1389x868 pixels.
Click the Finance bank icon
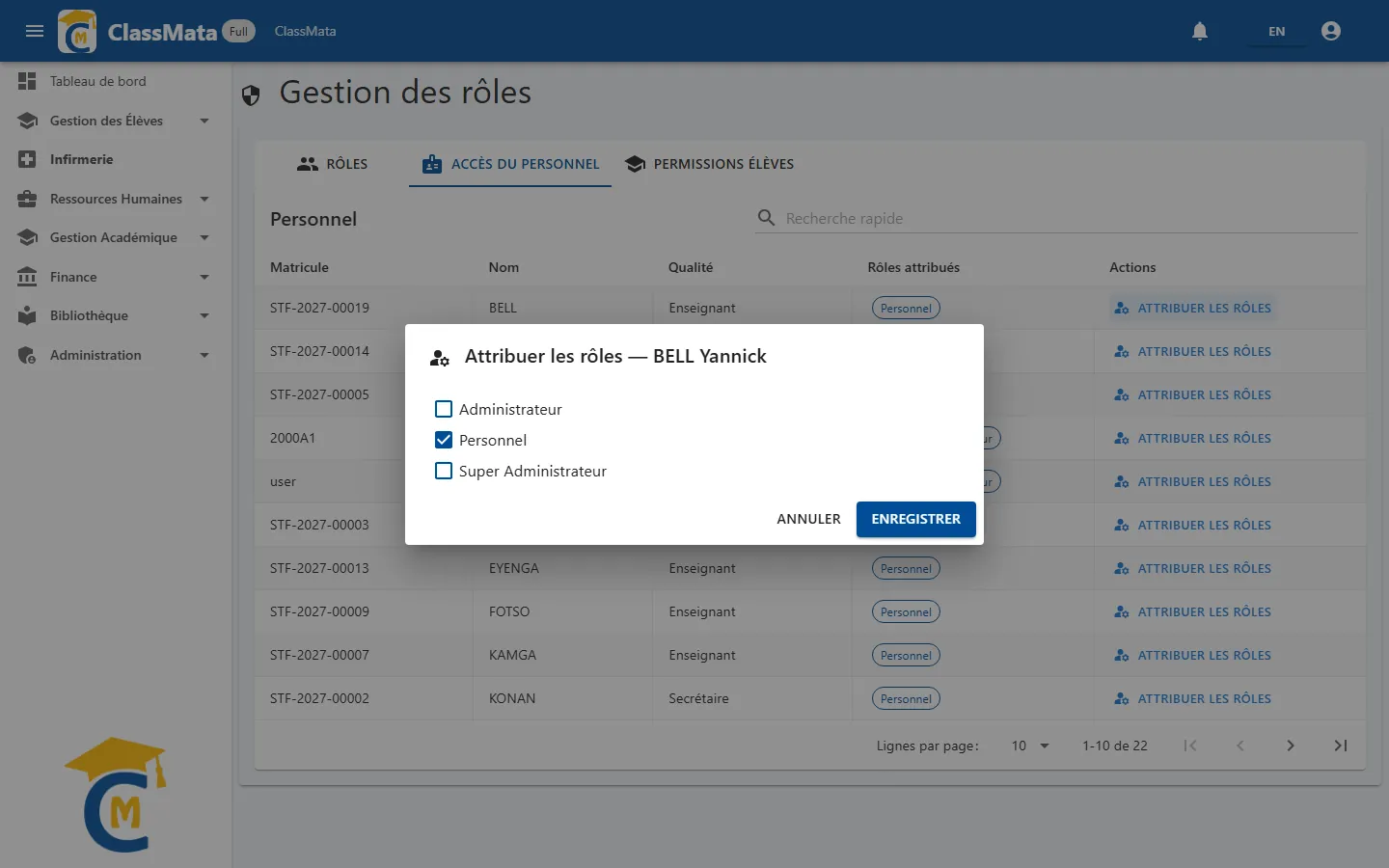click(27, 277)
